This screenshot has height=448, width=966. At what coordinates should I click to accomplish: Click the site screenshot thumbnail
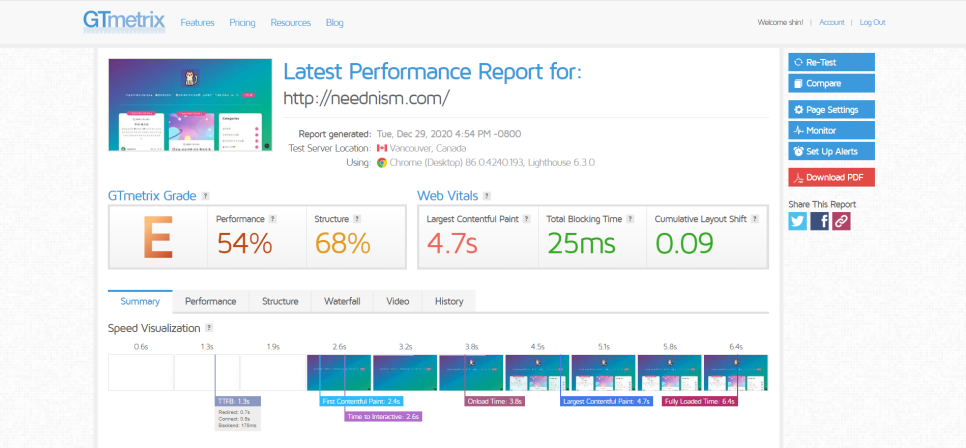[x=190, y=105]
